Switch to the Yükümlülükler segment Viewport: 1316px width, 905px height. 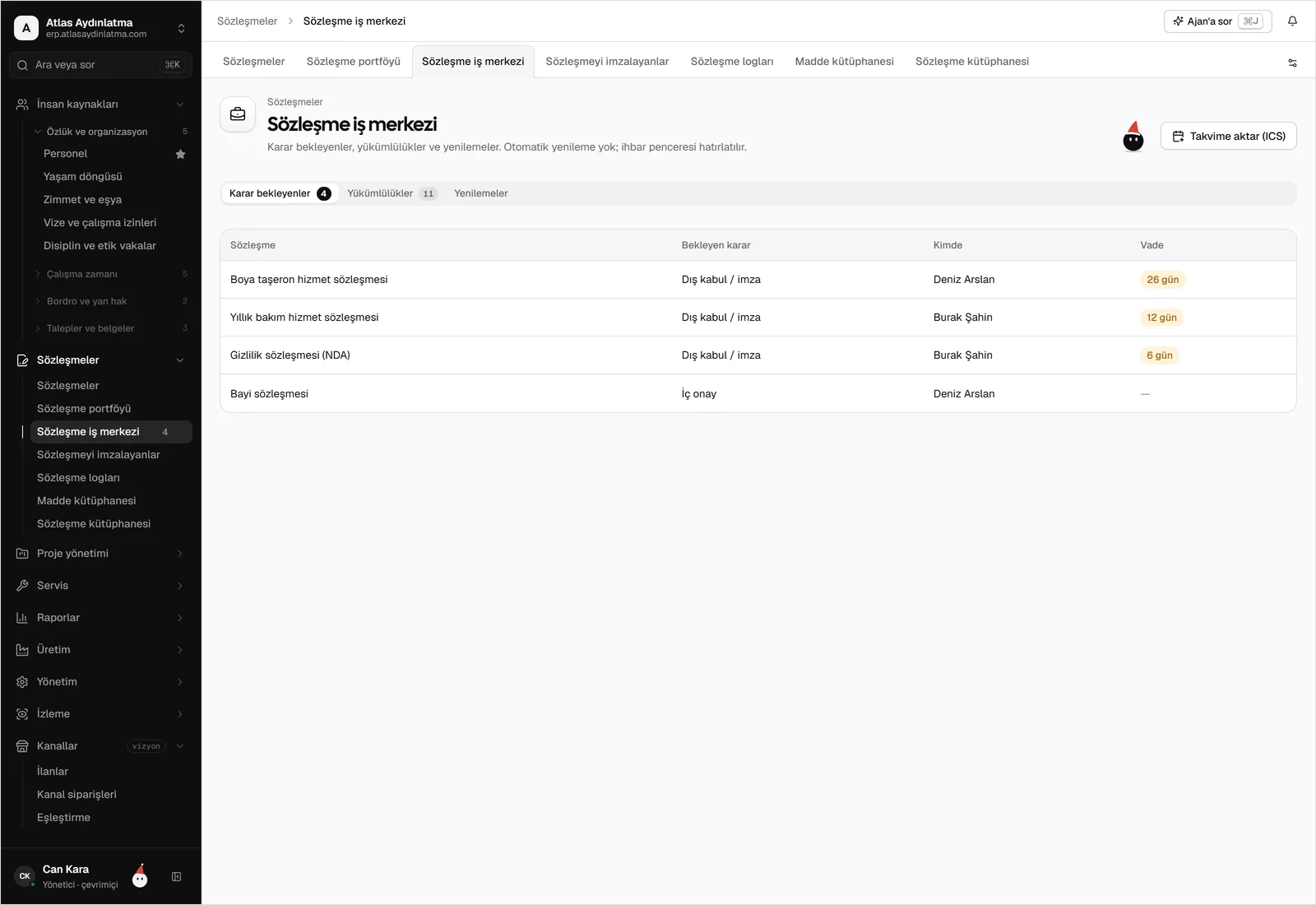(392, 193)
